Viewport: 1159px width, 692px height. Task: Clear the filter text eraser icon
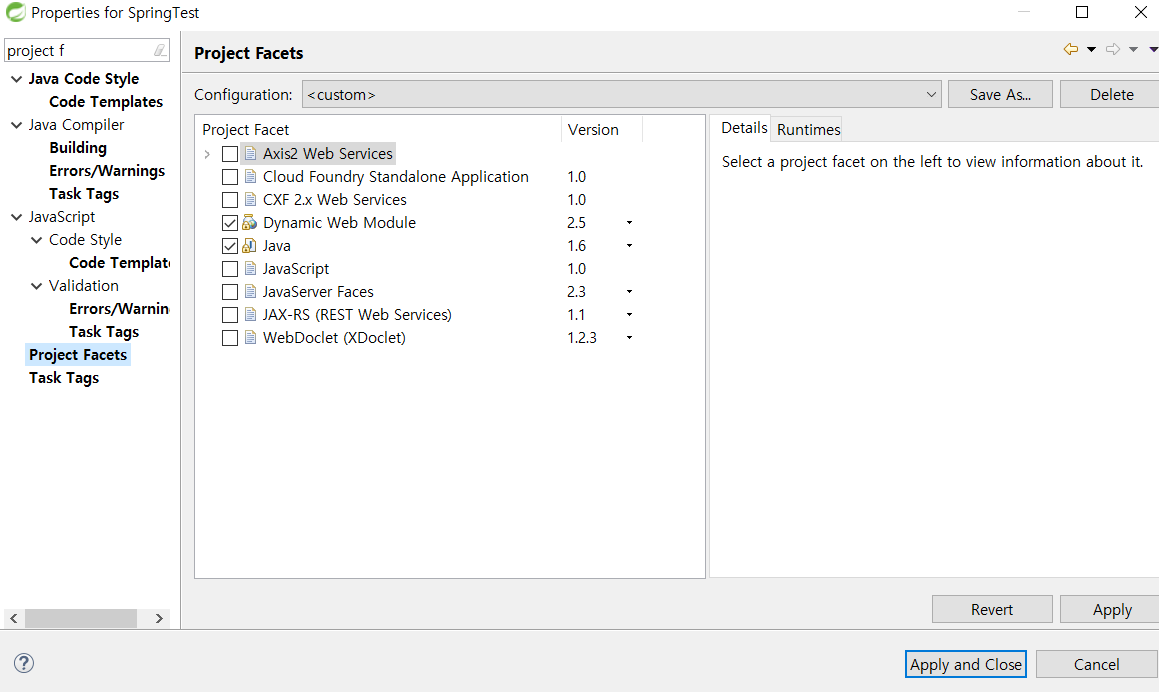(x=160, y=50)
